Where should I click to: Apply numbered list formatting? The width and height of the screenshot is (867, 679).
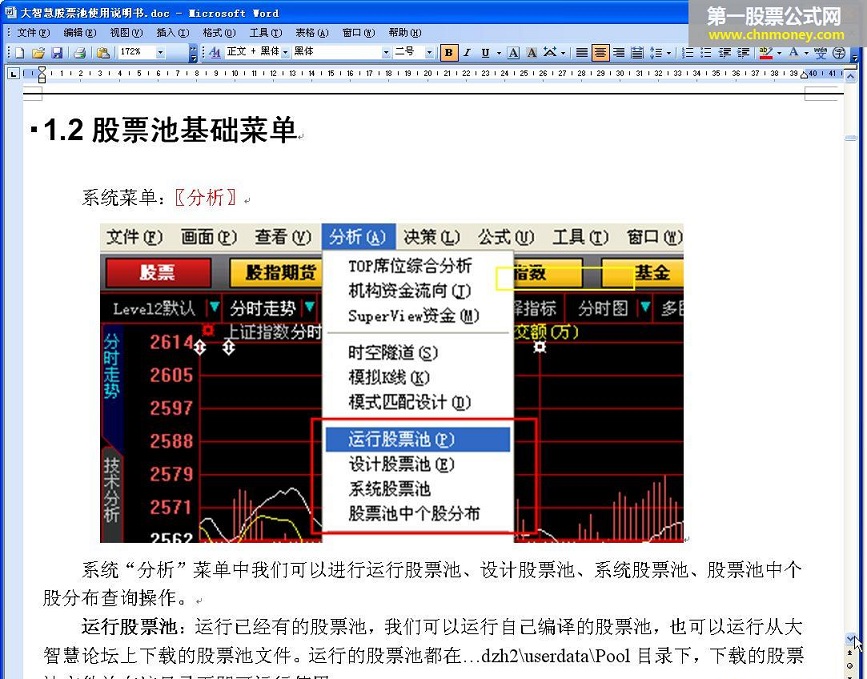click(x=688, y=53)
